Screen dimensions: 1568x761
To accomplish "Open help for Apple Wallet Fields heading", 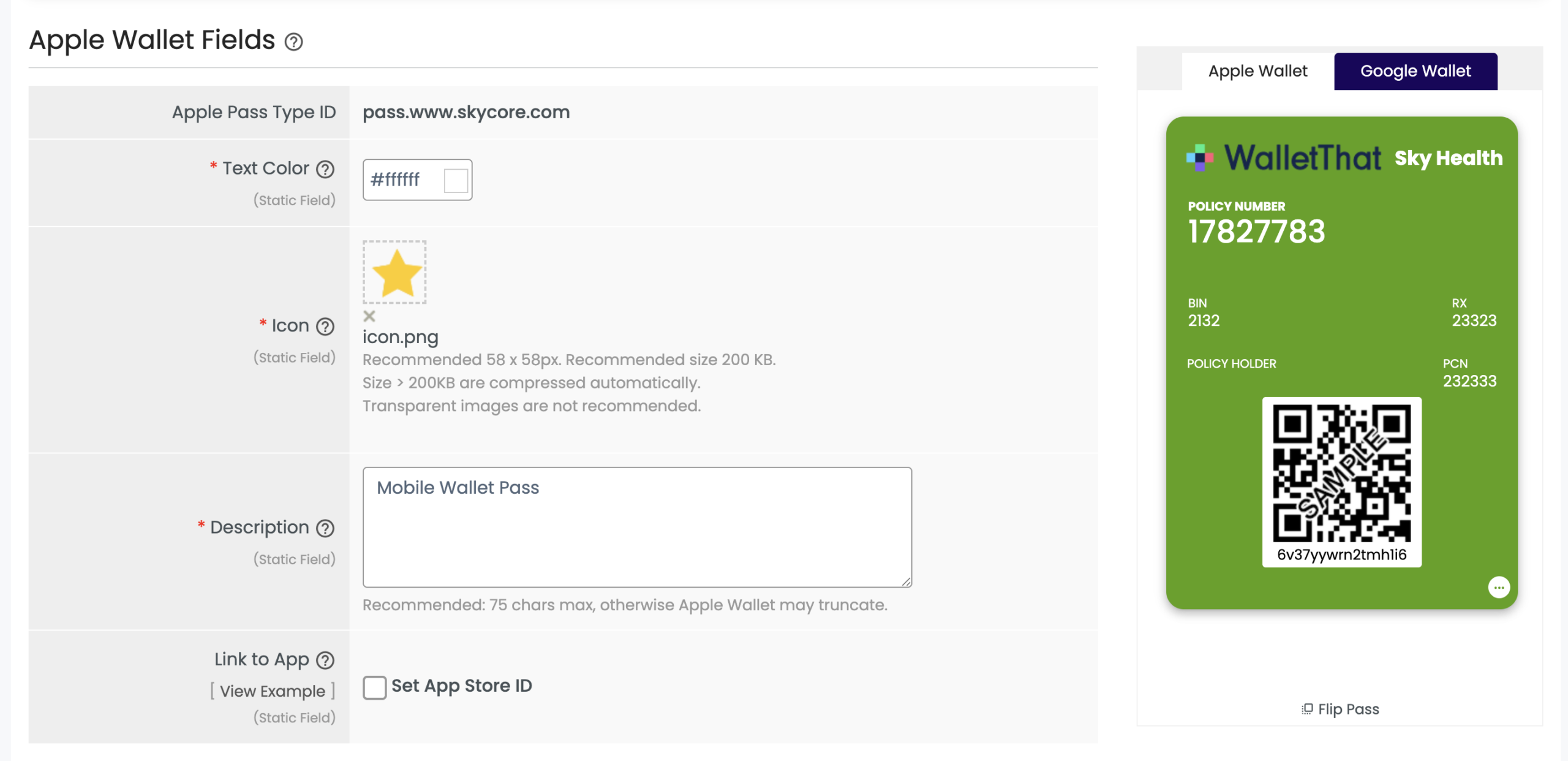I will [x=294, y=42].
